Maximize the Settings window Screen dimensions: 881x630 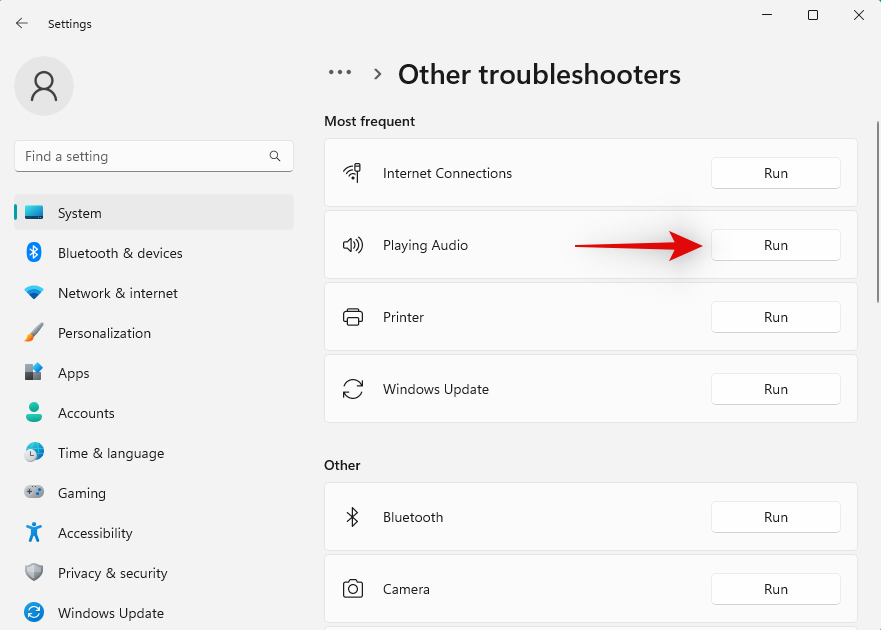[813, 15]
